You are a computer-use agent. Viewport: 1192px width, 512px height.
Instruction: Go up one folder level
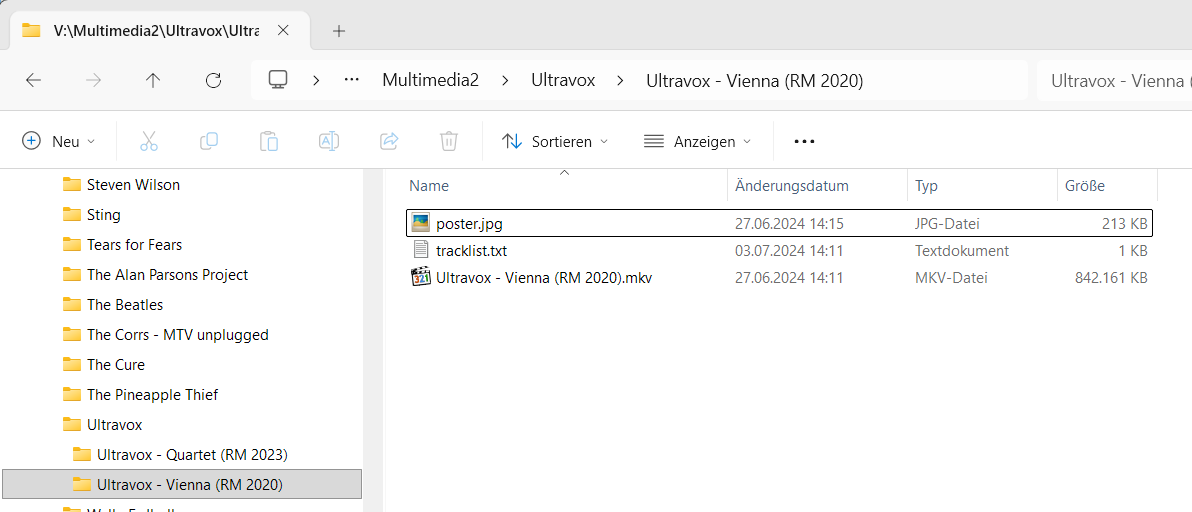point(154,81)
